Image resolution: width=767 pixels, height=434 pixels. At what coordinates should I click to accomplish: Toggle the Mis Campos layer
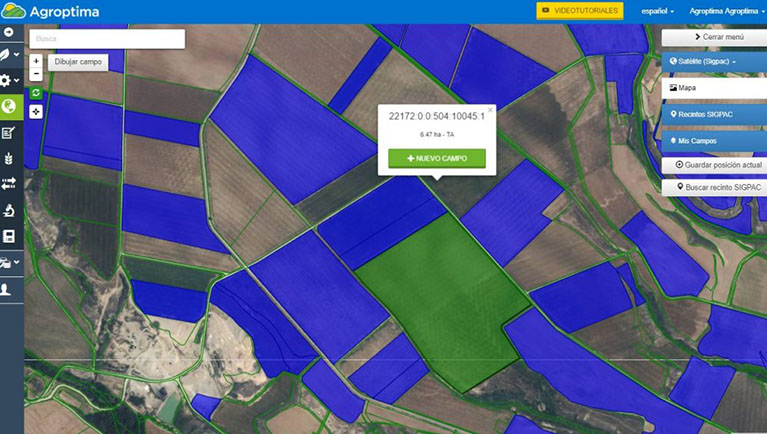pyautogui.click(x=712, y=141)
